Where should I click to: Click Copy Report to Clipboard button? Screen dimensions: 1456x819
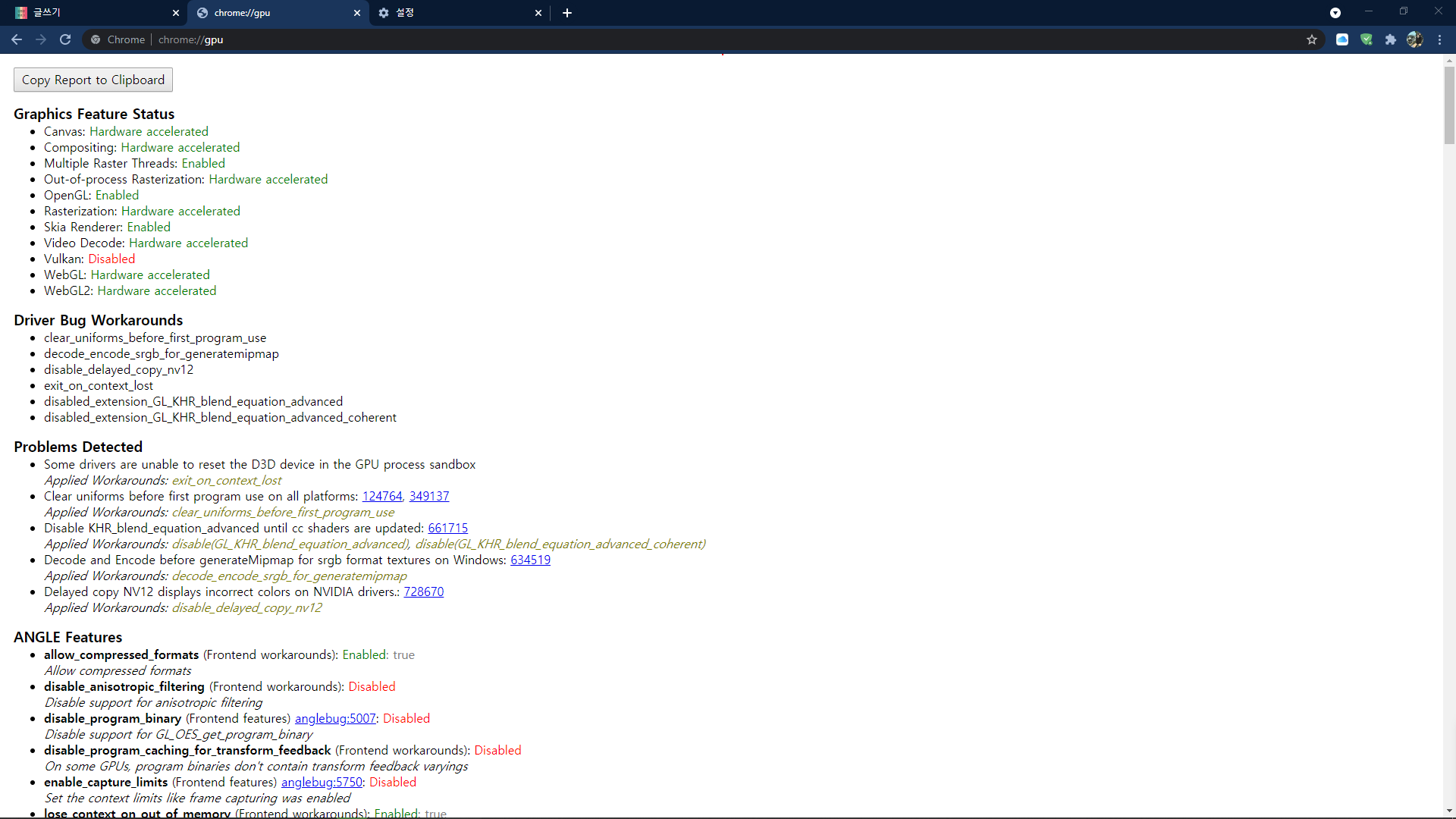coord(93,80)
